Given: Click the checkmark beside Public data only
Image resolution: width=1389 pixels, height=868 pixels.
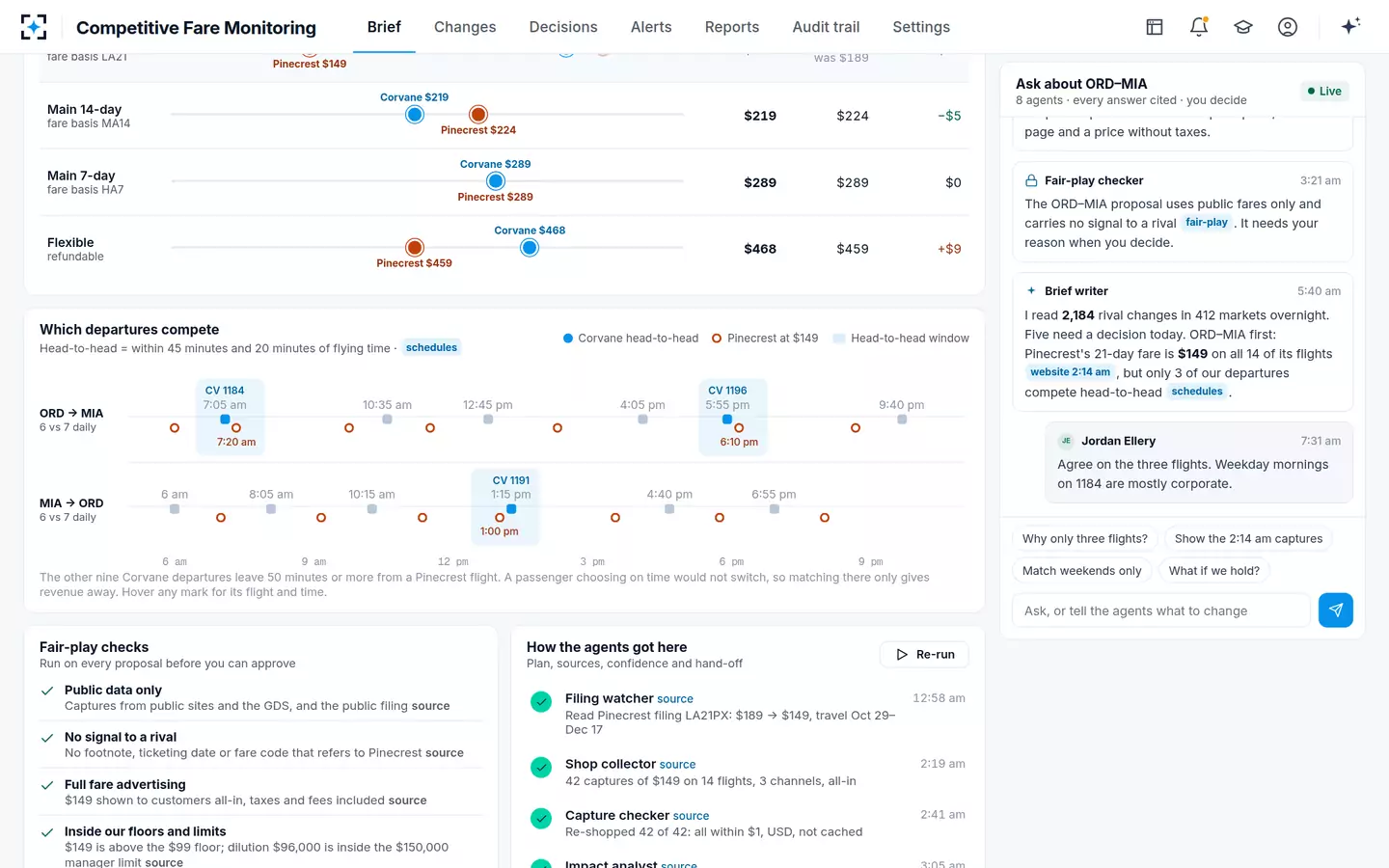Looking at the screenshot, I should pos(47,691).
